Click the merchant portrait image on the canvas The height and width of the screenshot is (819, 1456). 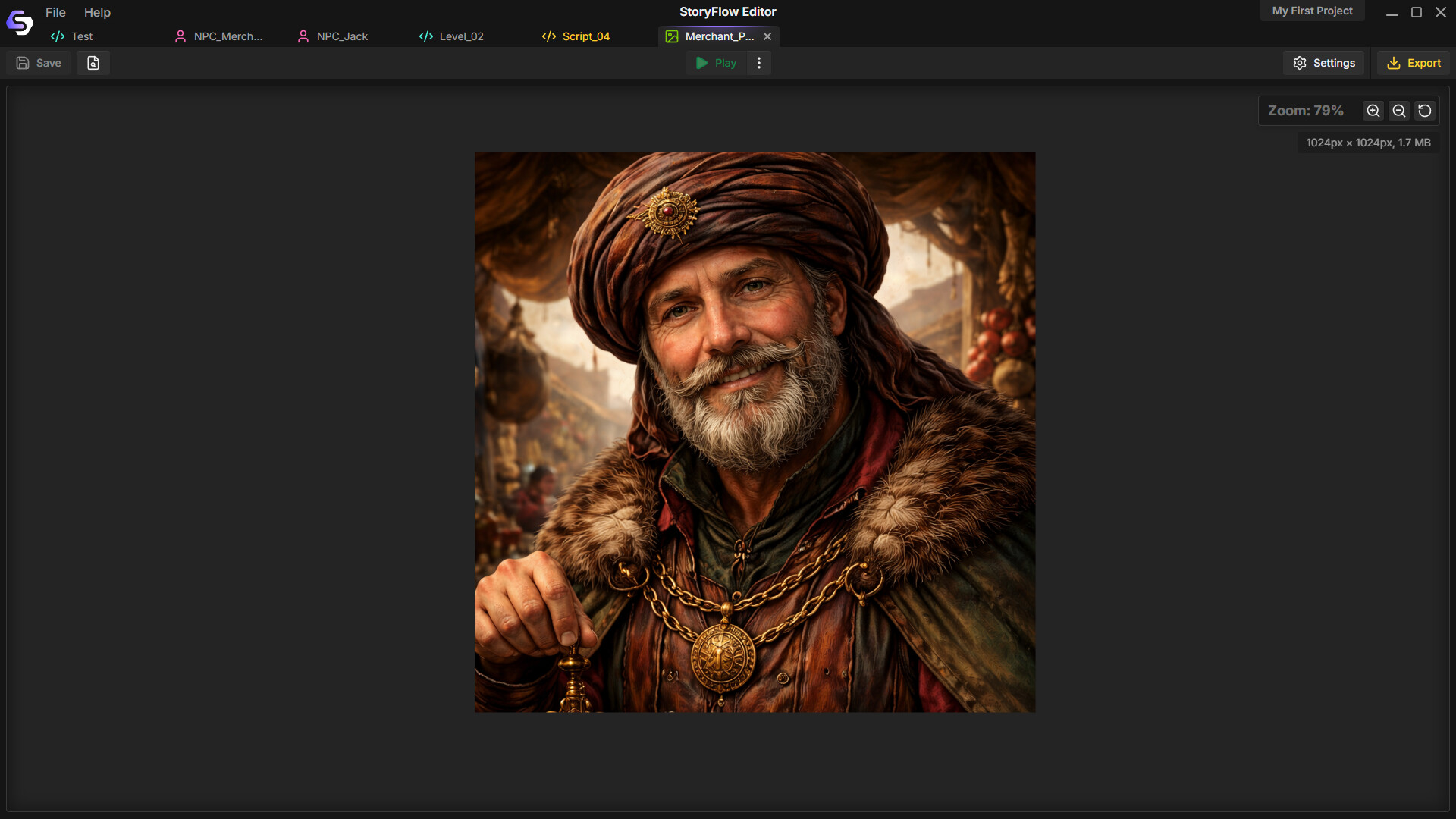[x=755, y=431]
